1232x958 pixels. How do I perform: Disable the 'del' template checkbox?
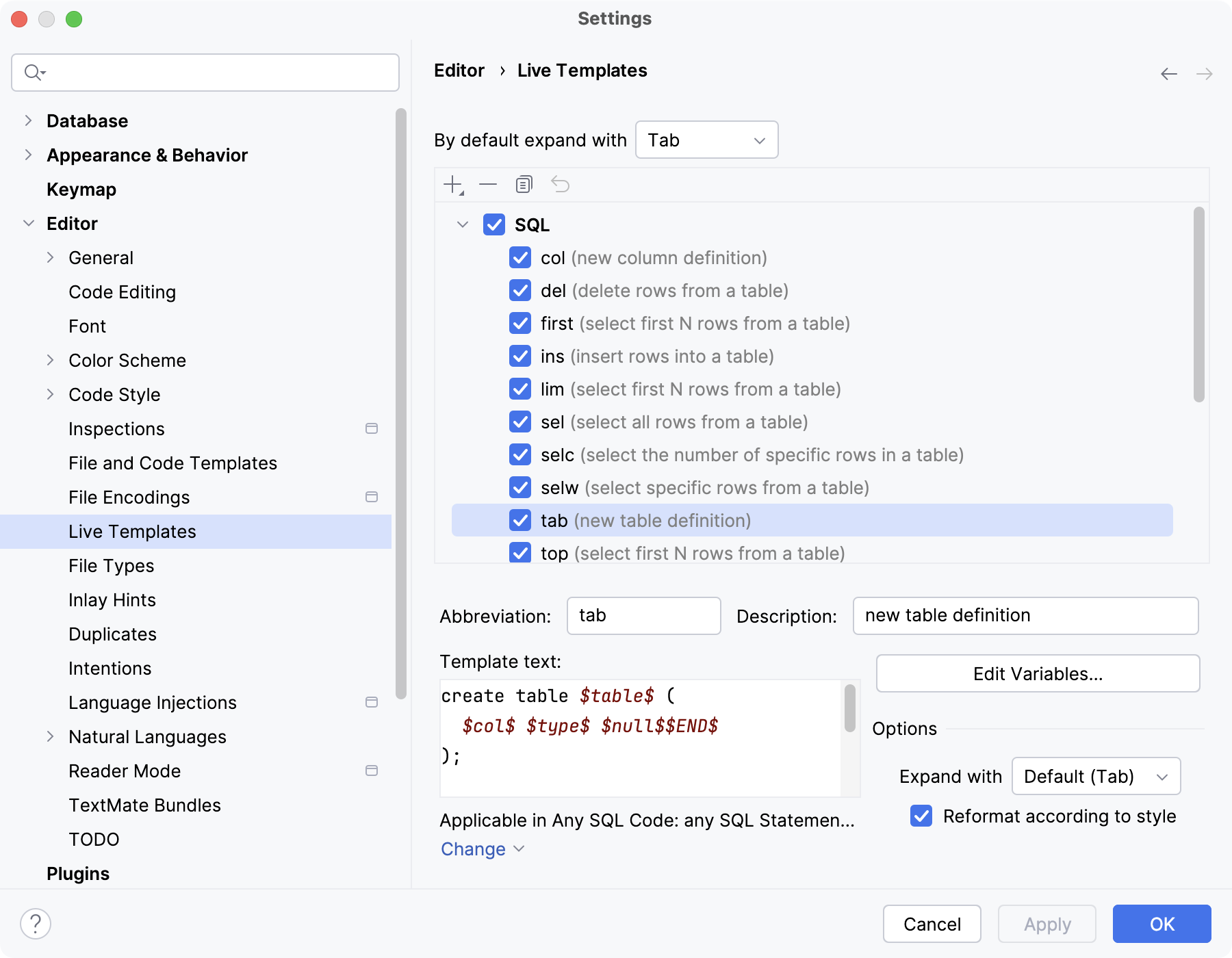click(520, 291)
